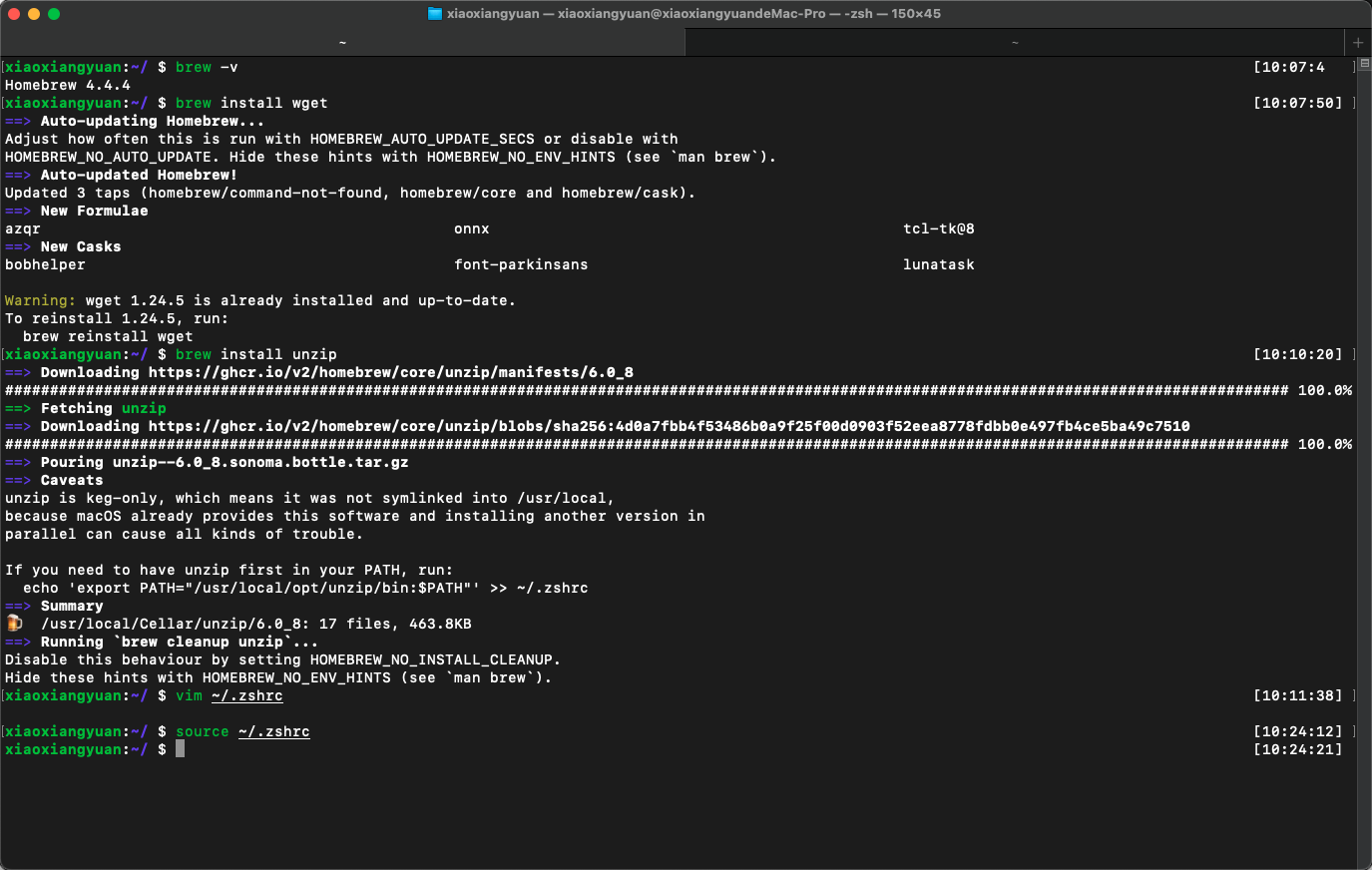Click the timestamp [10:10:20]

click(x=1298, y=354)
